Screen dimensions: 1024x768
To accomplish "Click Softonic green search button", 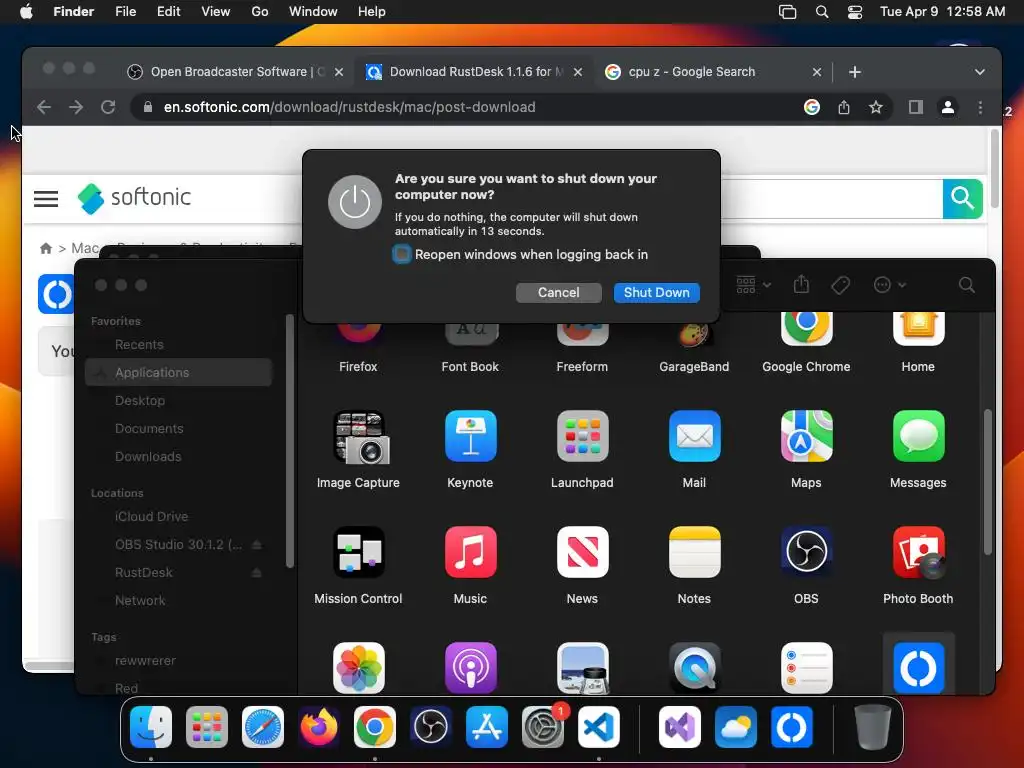I will pyautogui.click(x=963, y=199).
